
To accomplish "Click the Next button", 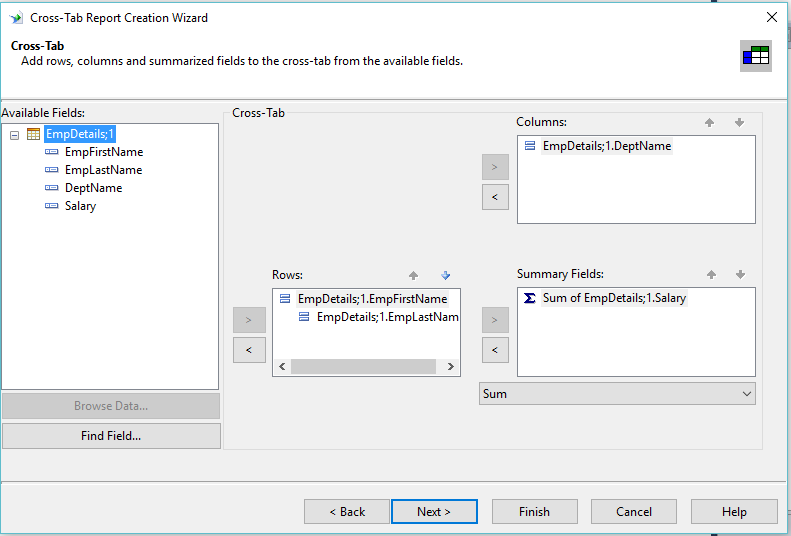I will click(x=434, y=511).
